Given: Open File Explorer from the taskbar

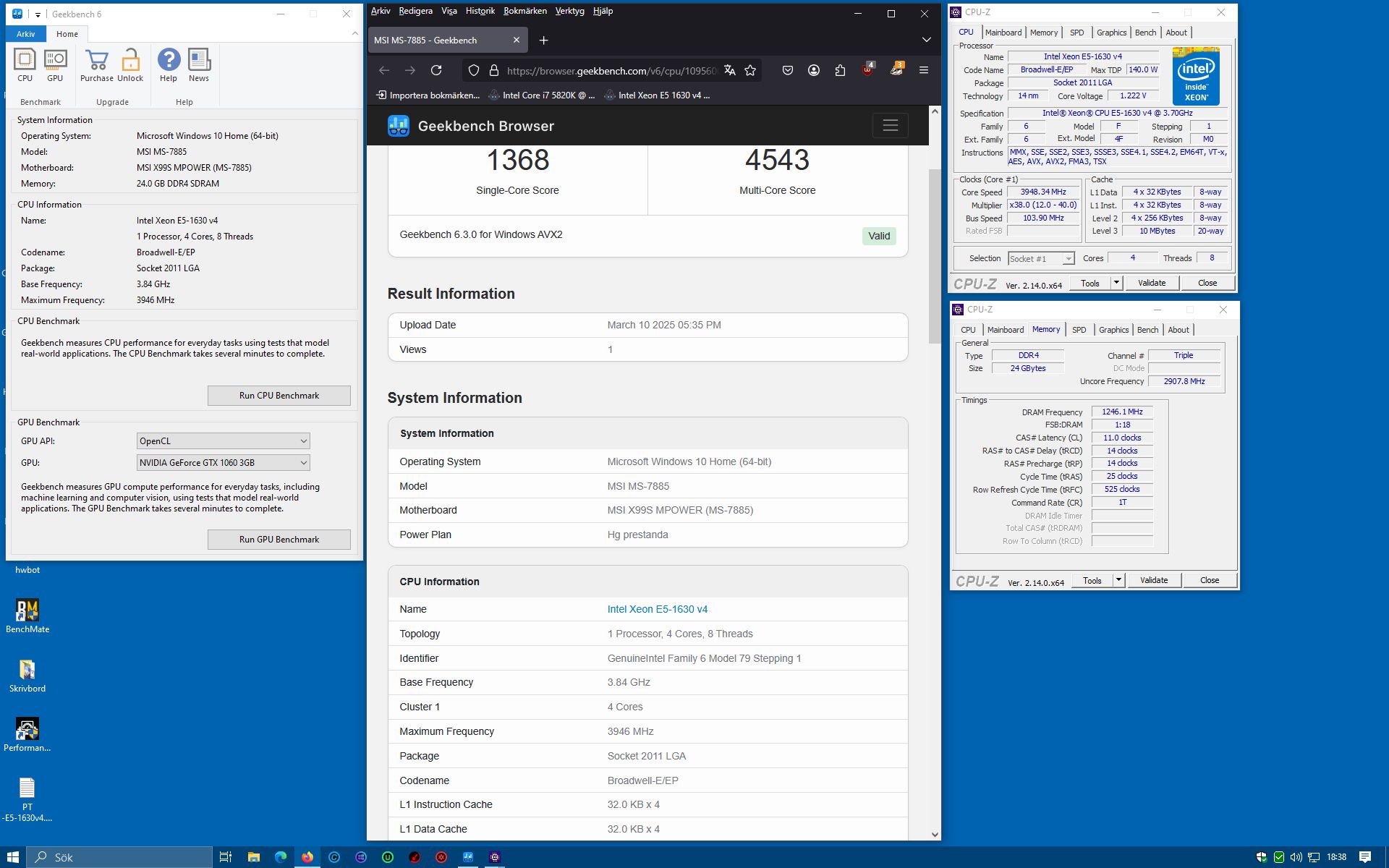Looking at the screenshot, I should point(253,857).
